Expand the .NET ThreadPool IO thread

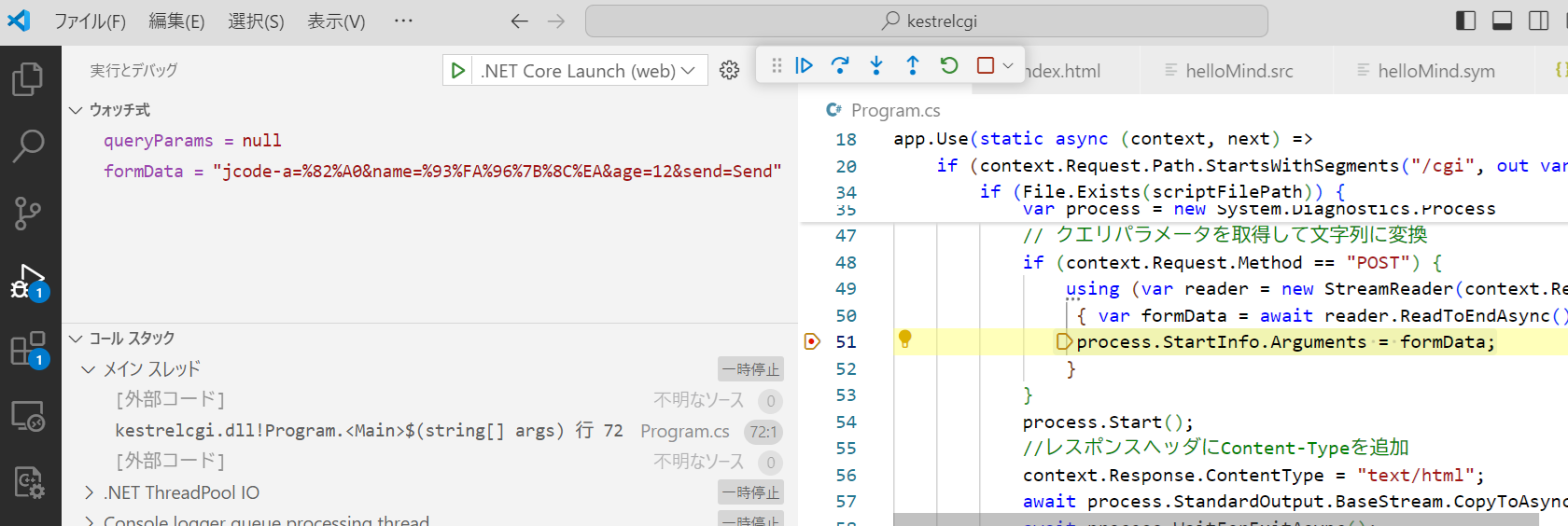point(90,492)
